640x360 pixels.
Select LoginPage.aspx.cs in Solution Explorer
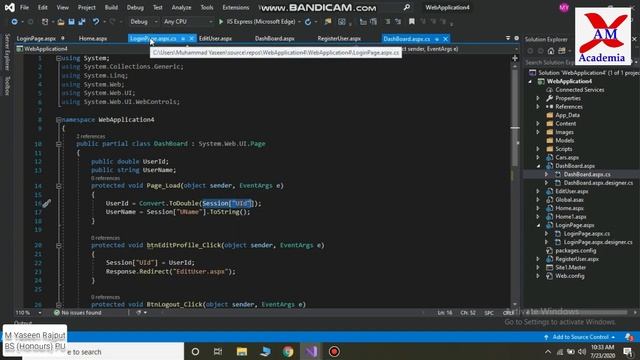click(x=587, y=234)
